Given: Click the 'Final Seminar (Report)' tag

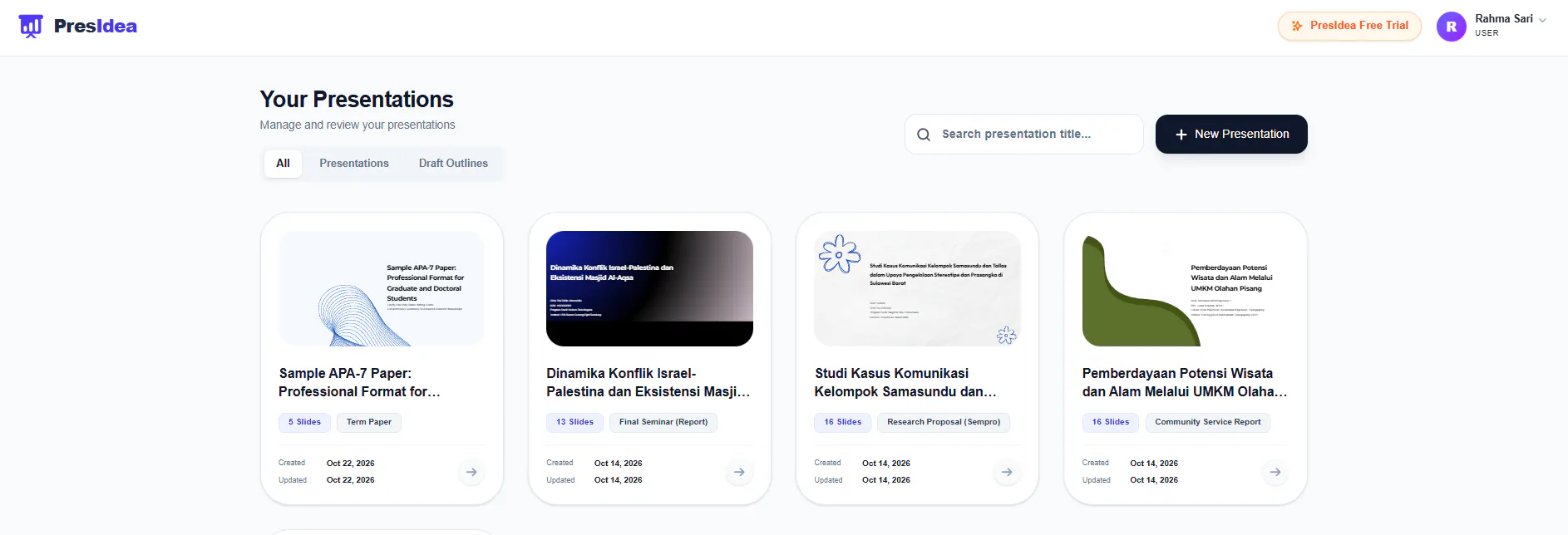Looking at the screenshot, I should (x=663, y=422).
